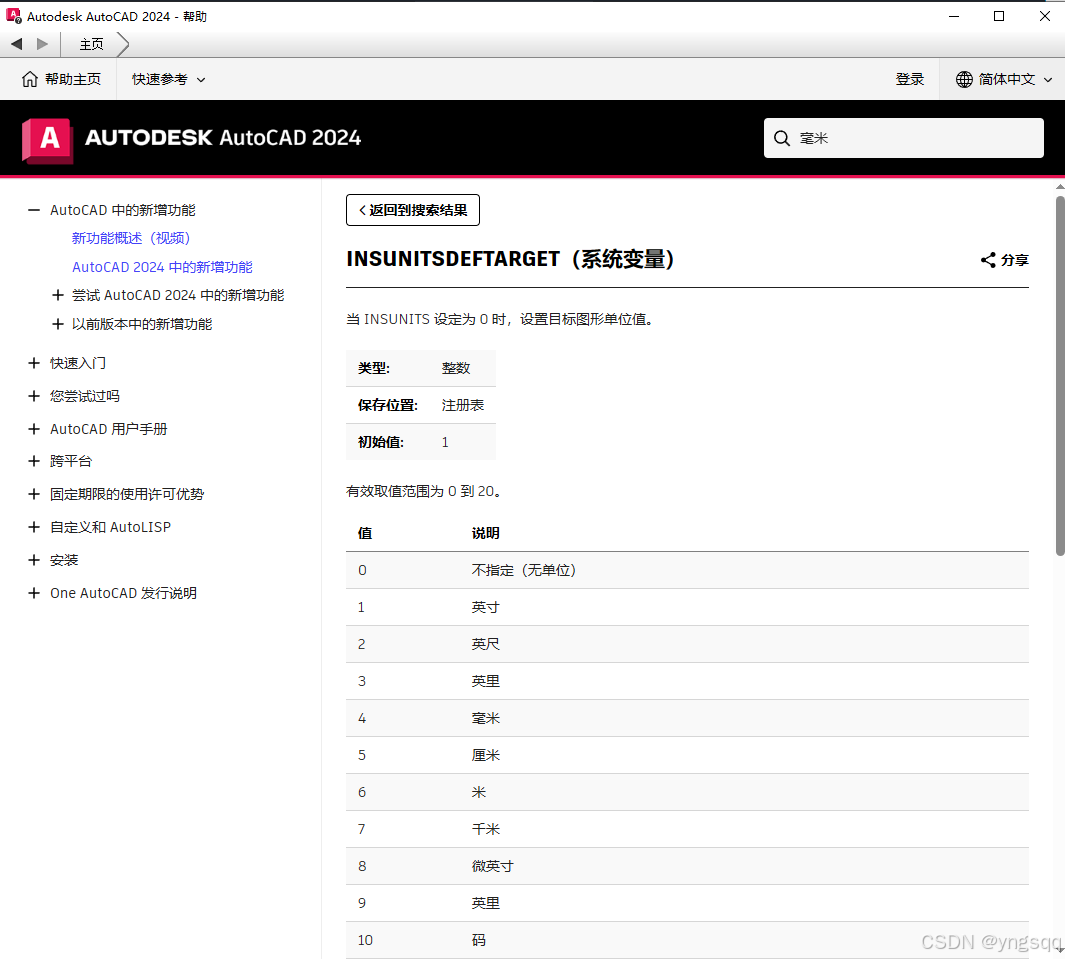The width and height of the screenshot is (1065, 959).
Task: Click the Autodesk A logo
Action: [48, 141]
